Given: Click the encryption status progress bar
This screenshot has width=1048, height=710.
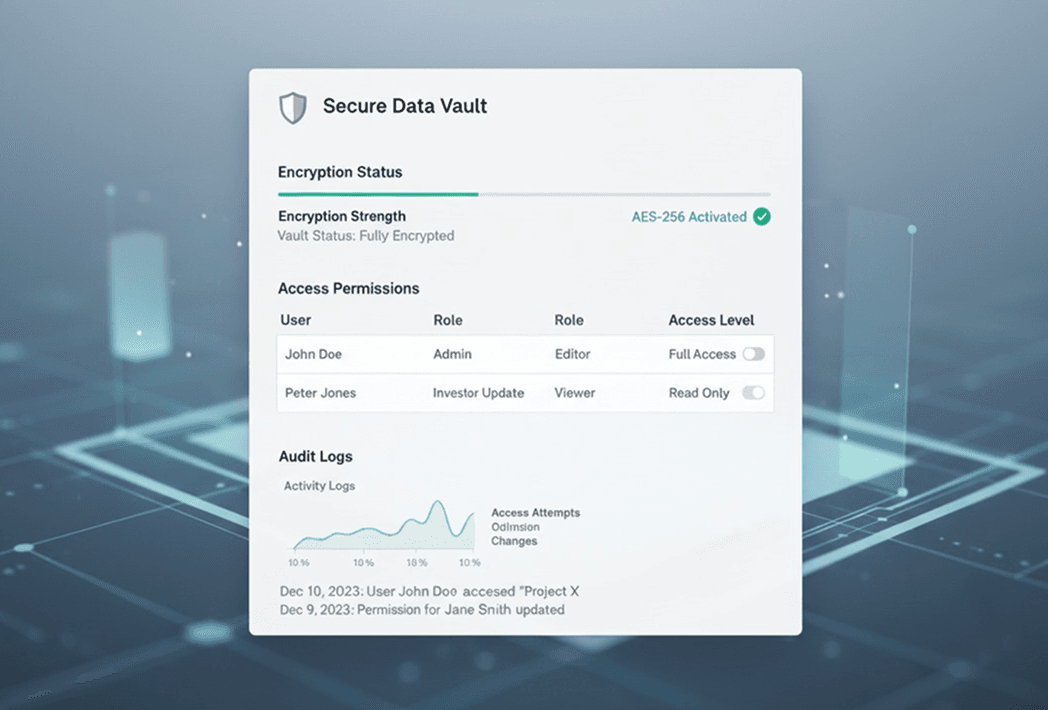Looking at the screenshot, I should (523, 194).
